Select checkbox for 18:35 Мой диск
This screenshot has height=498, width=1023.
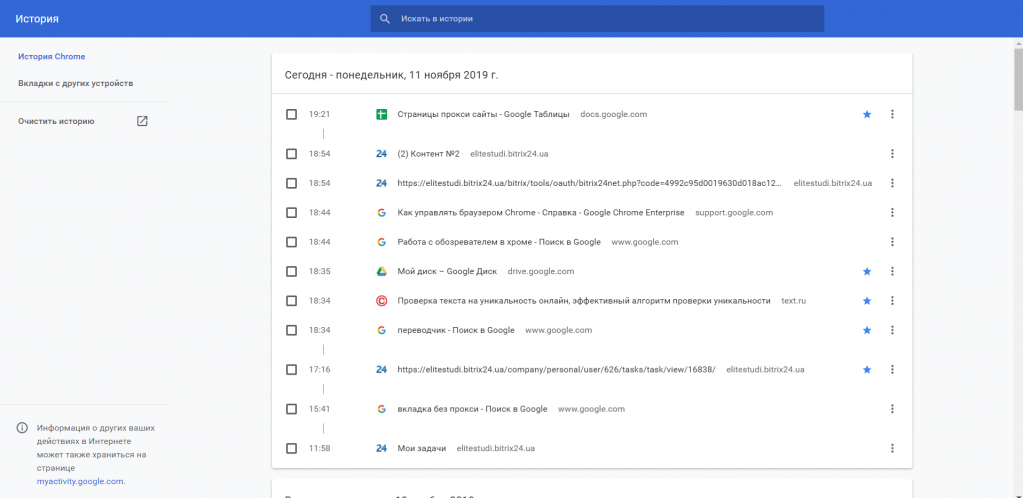tap(292, 272)
